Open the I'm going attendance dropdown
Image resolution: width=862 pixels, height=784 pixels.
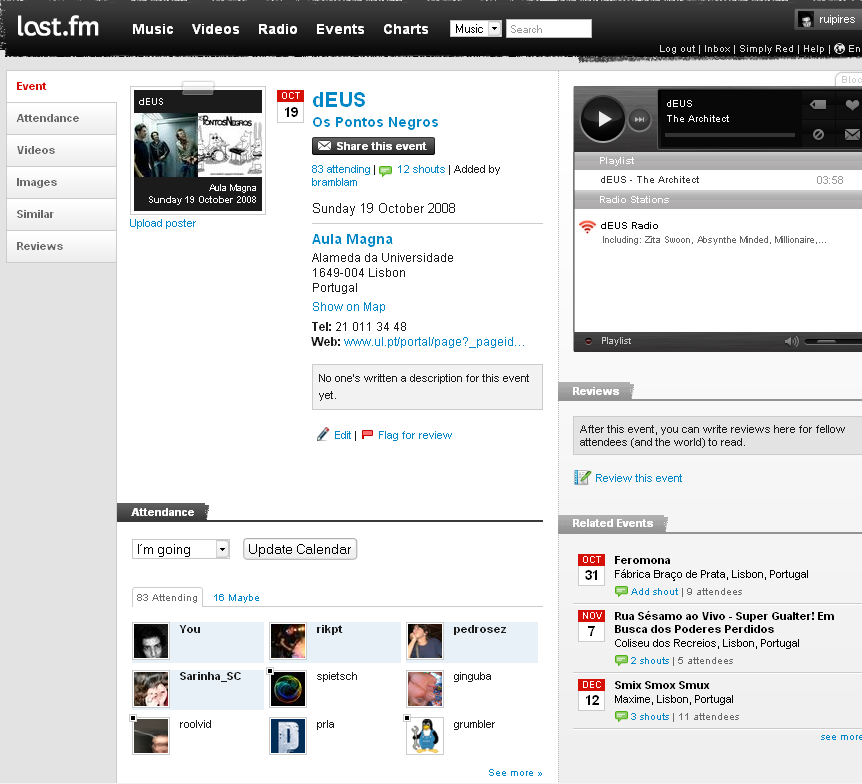(x=181, y=549)
